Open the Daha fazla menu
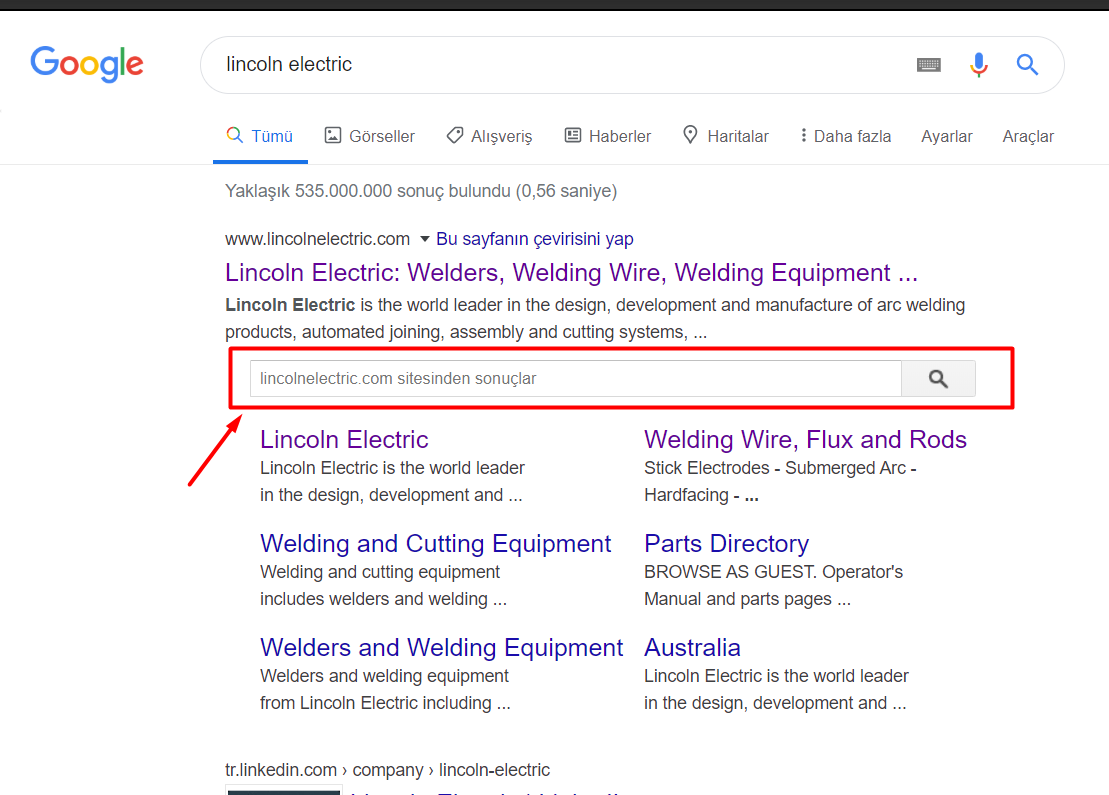The width and height of the screenshot is (1109, 795). [846, 136]
